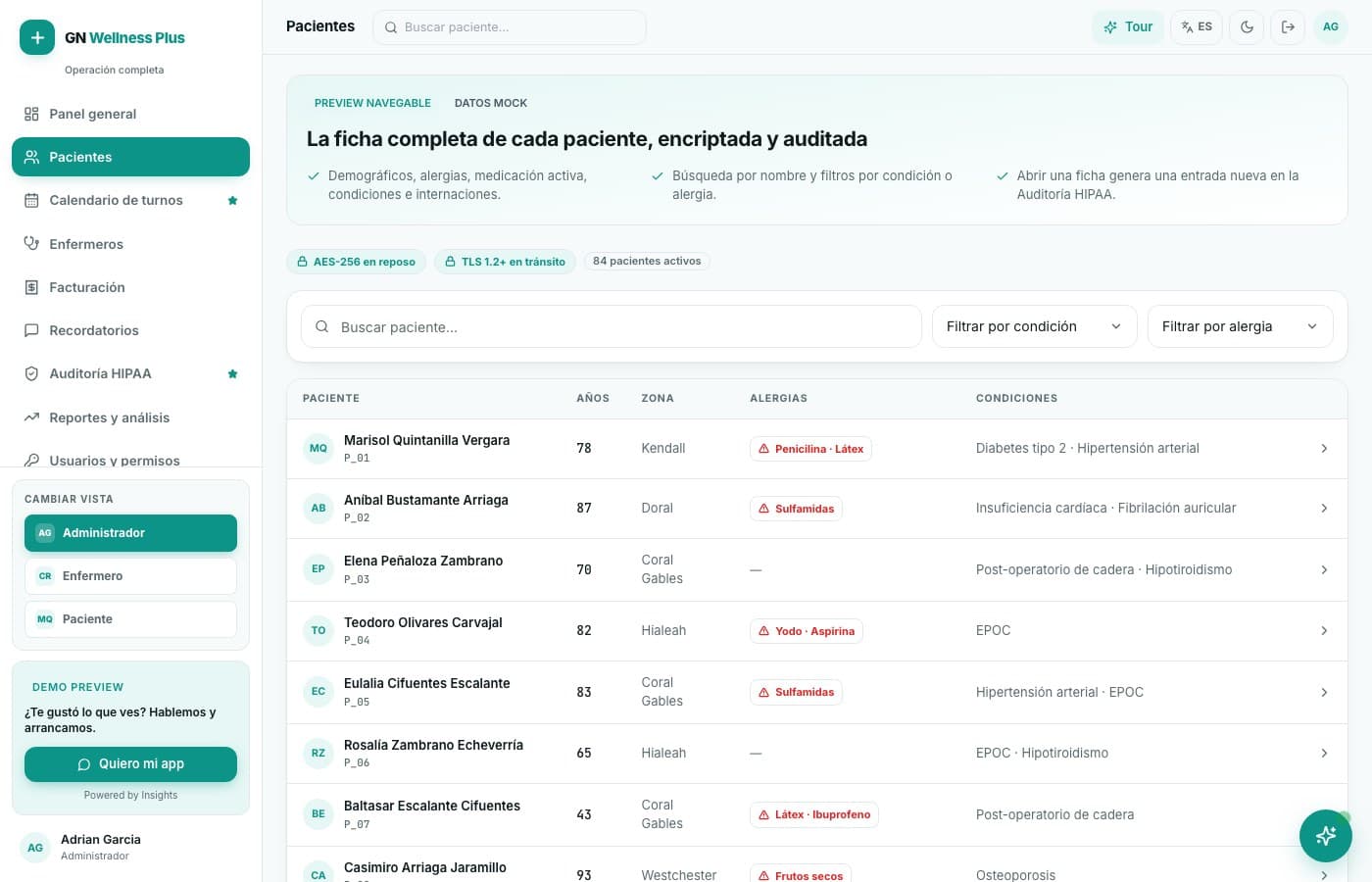The height and width of the screenshot is (882, 1372).
Task: Click the AES-256 en reposo badge
Action: pos(357,262)
